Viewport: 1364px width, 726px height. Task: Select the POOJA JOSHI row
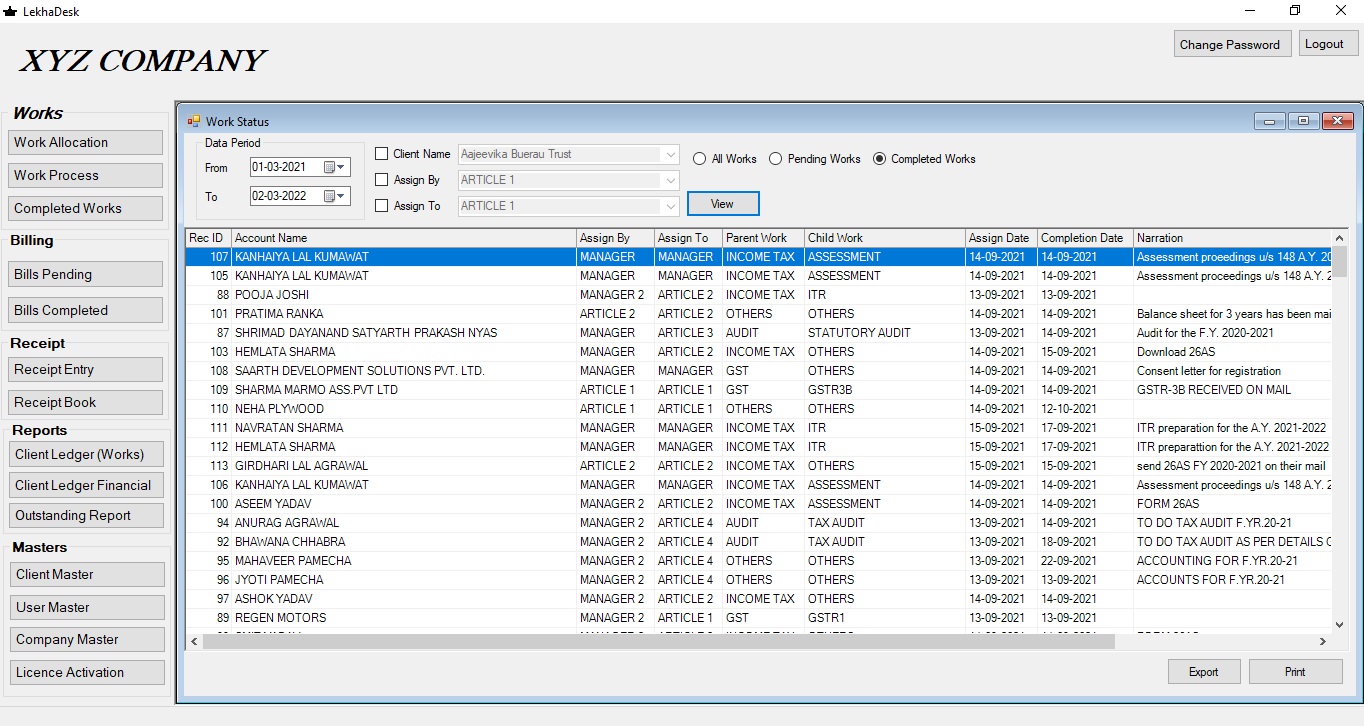758,295
